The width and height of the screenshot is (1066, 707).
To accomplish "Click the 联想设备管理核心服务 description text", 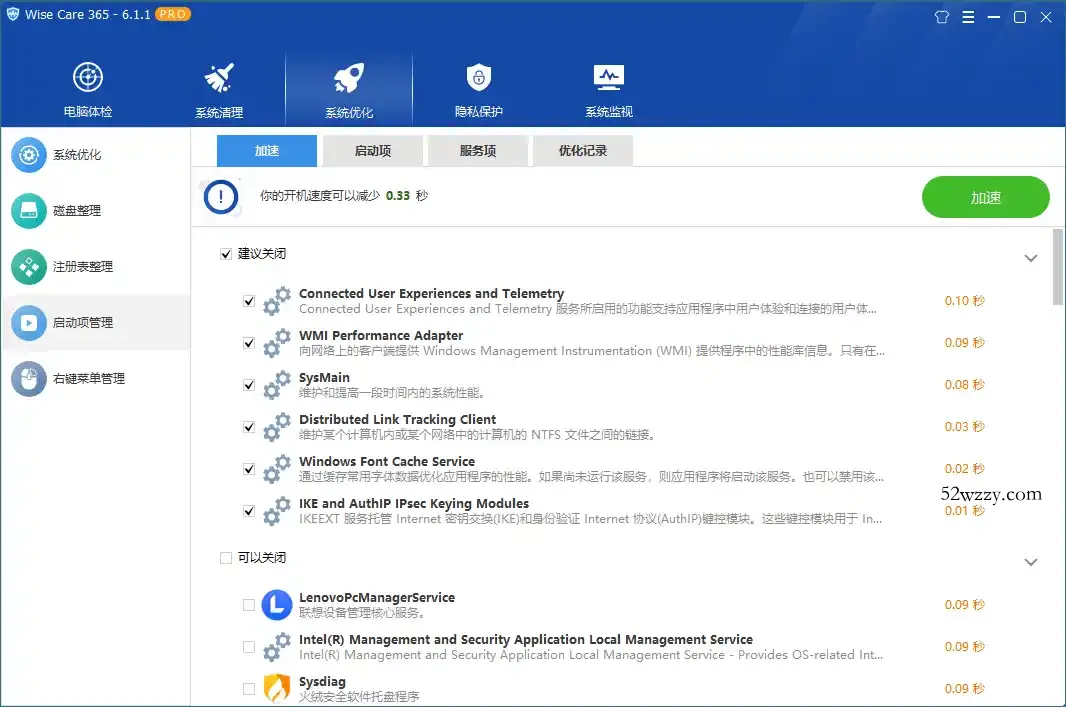I will tap(362, 613).
